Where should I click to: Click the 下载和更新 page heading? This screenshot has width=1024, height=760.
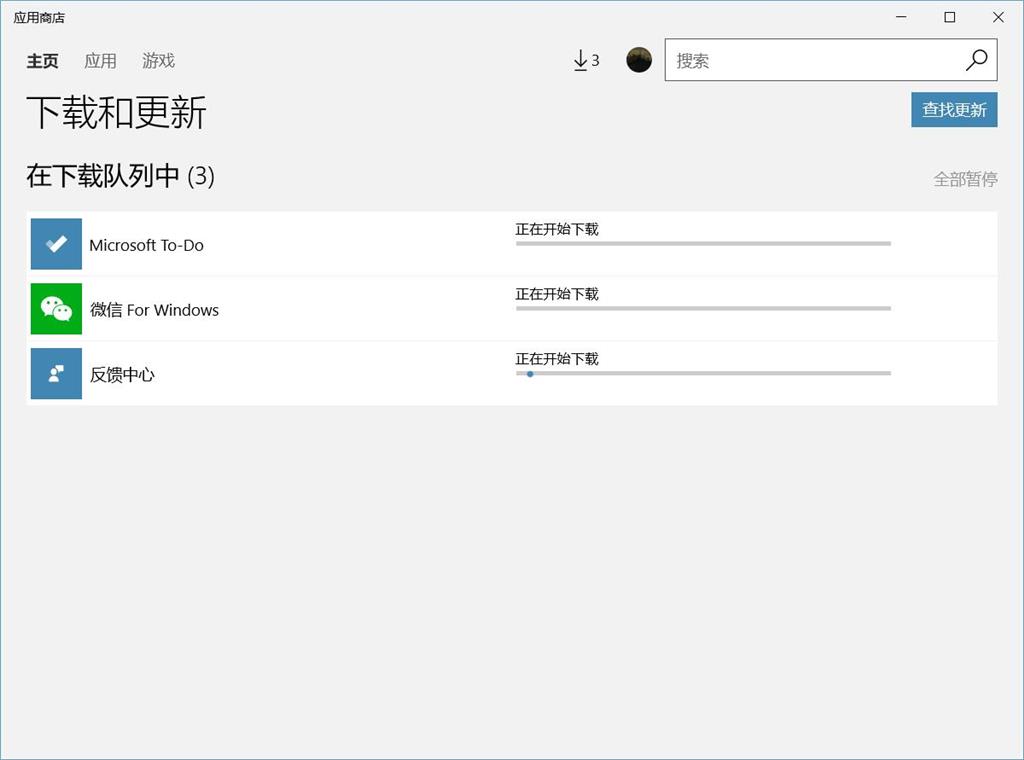point(116,112)
